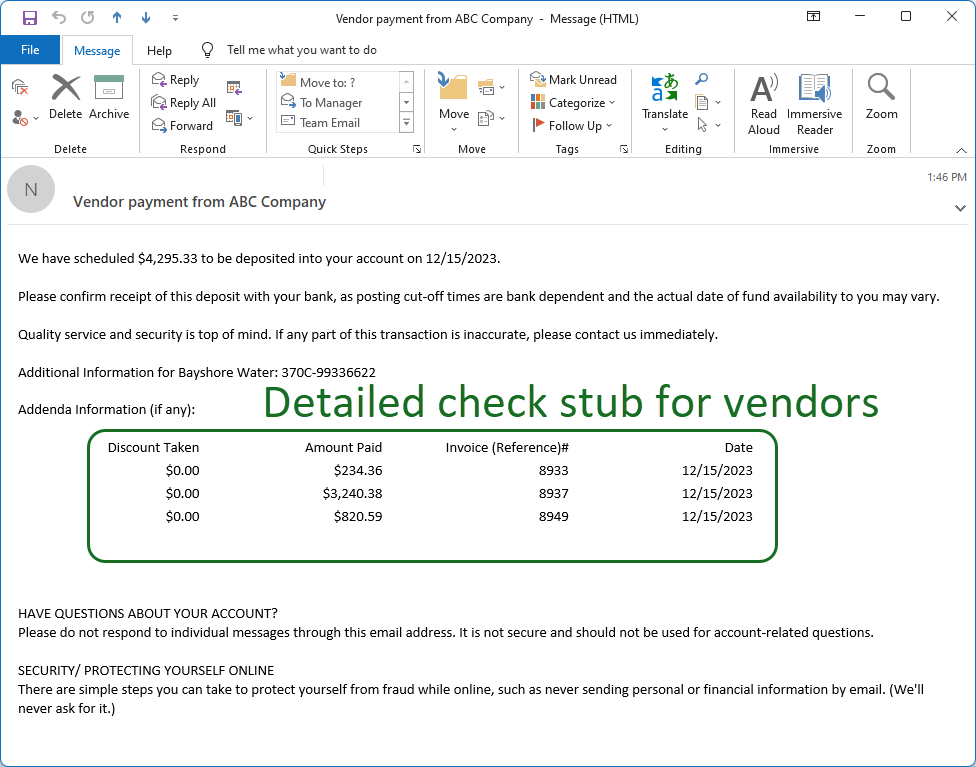Image resolution: width=976 pixels, height=767 pixels.
Task: Click the subject Vendor payment from ABC Company
Action: [x=199, y=202]
